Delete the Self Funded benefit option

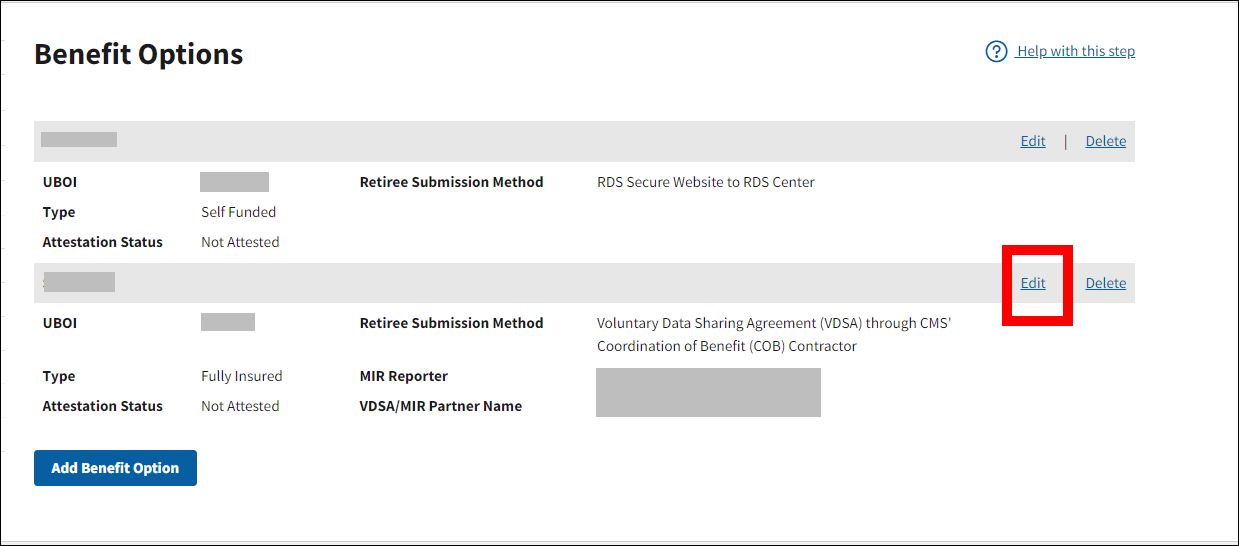(1105, 141)
